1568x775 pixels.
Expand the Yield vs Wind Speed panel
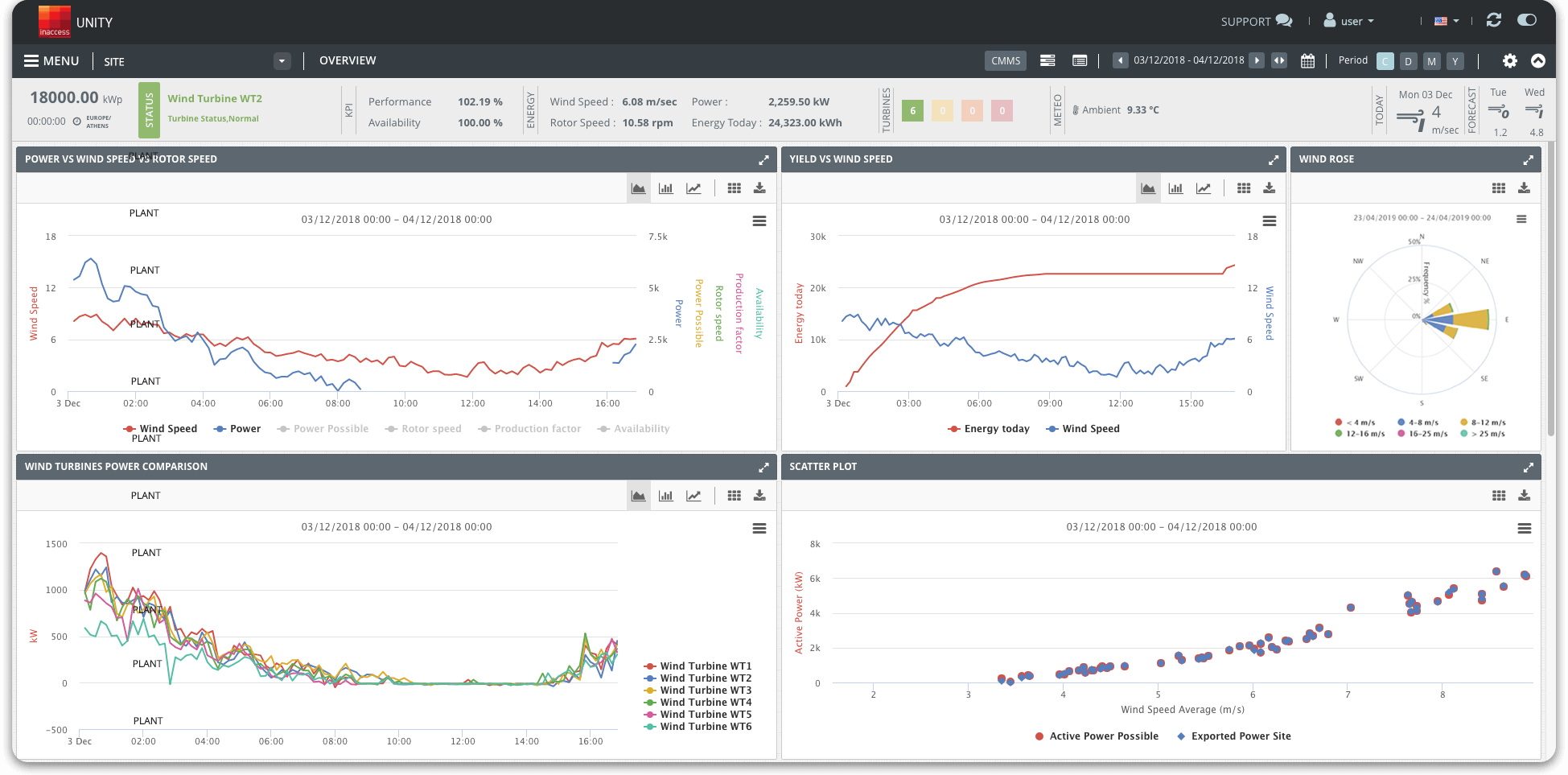[x=1274, y=160]
